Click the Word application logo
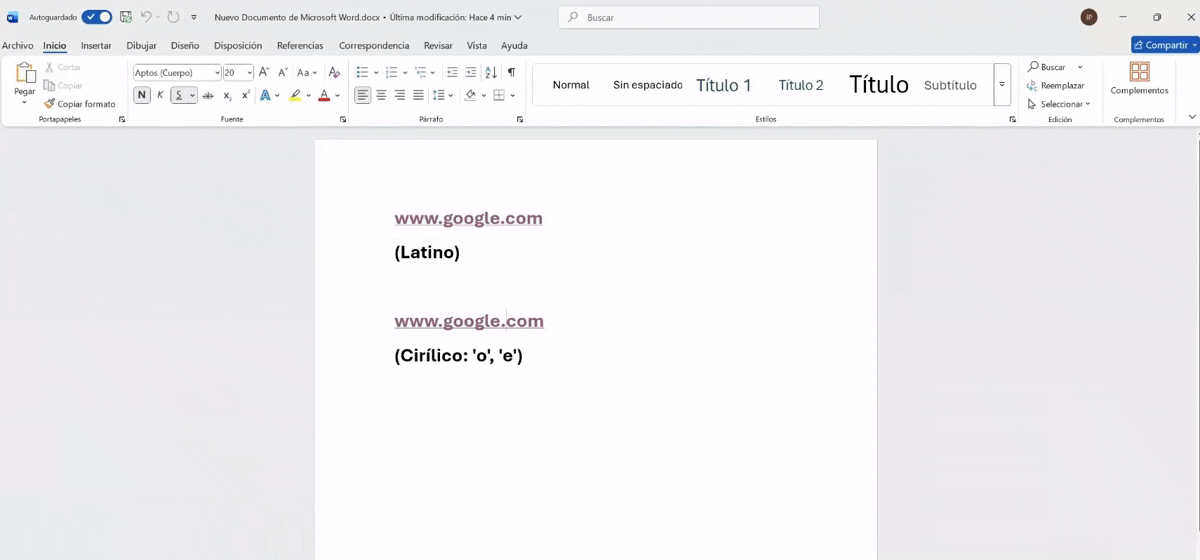 (13, 17)
